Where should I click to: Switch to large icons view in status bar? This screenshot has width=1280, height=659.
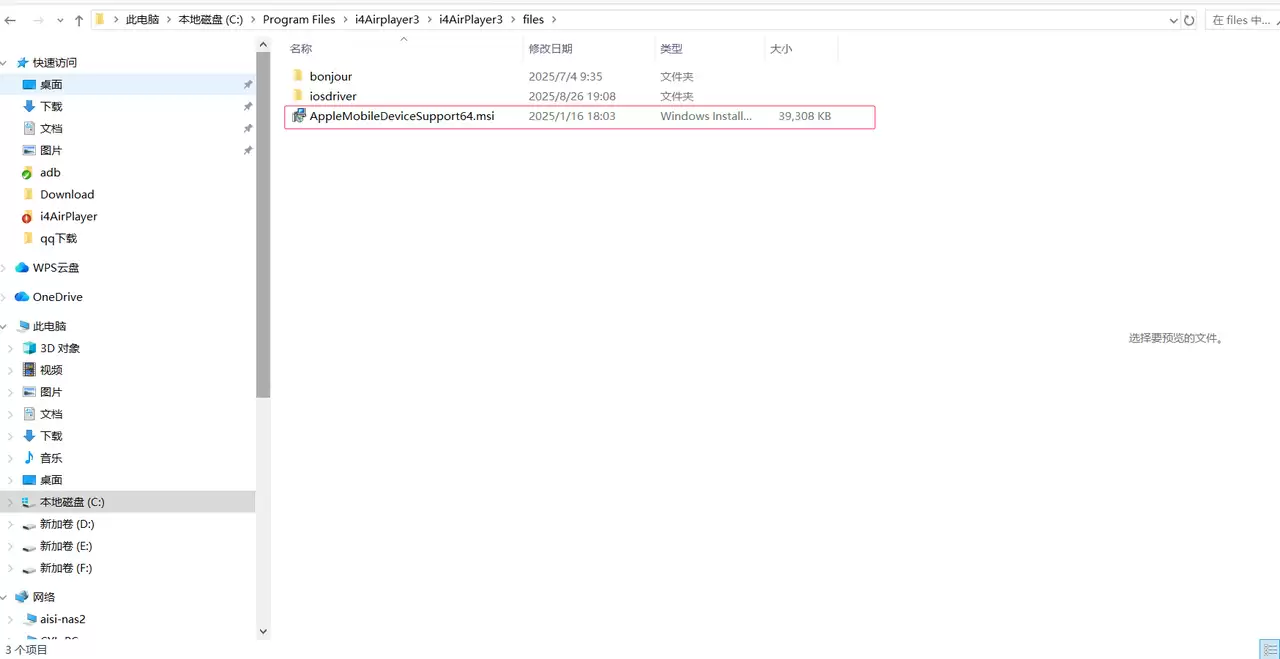(x=1269, y=650)
